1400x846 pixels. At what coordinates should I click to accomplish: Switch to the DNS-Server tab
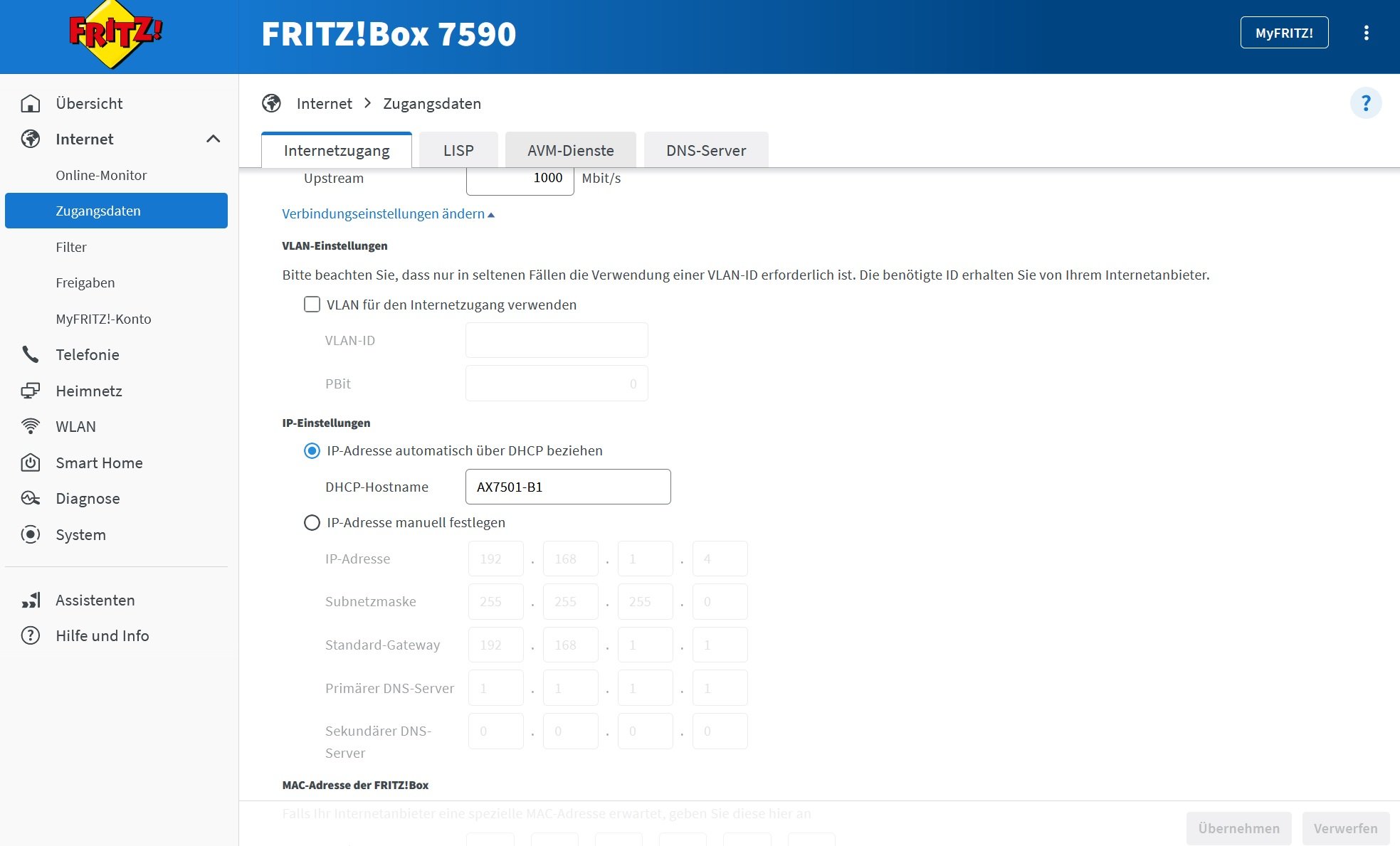705,150
